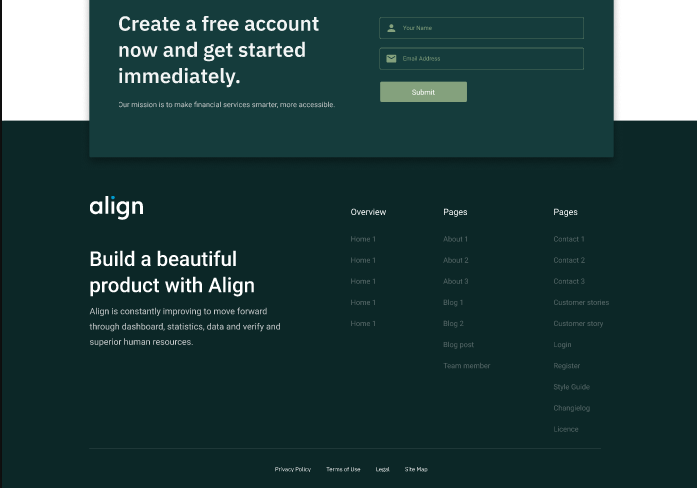Viewport: 697px width, 488px height.
Task: Visit the Customer story link
Action: coord(578,324)
